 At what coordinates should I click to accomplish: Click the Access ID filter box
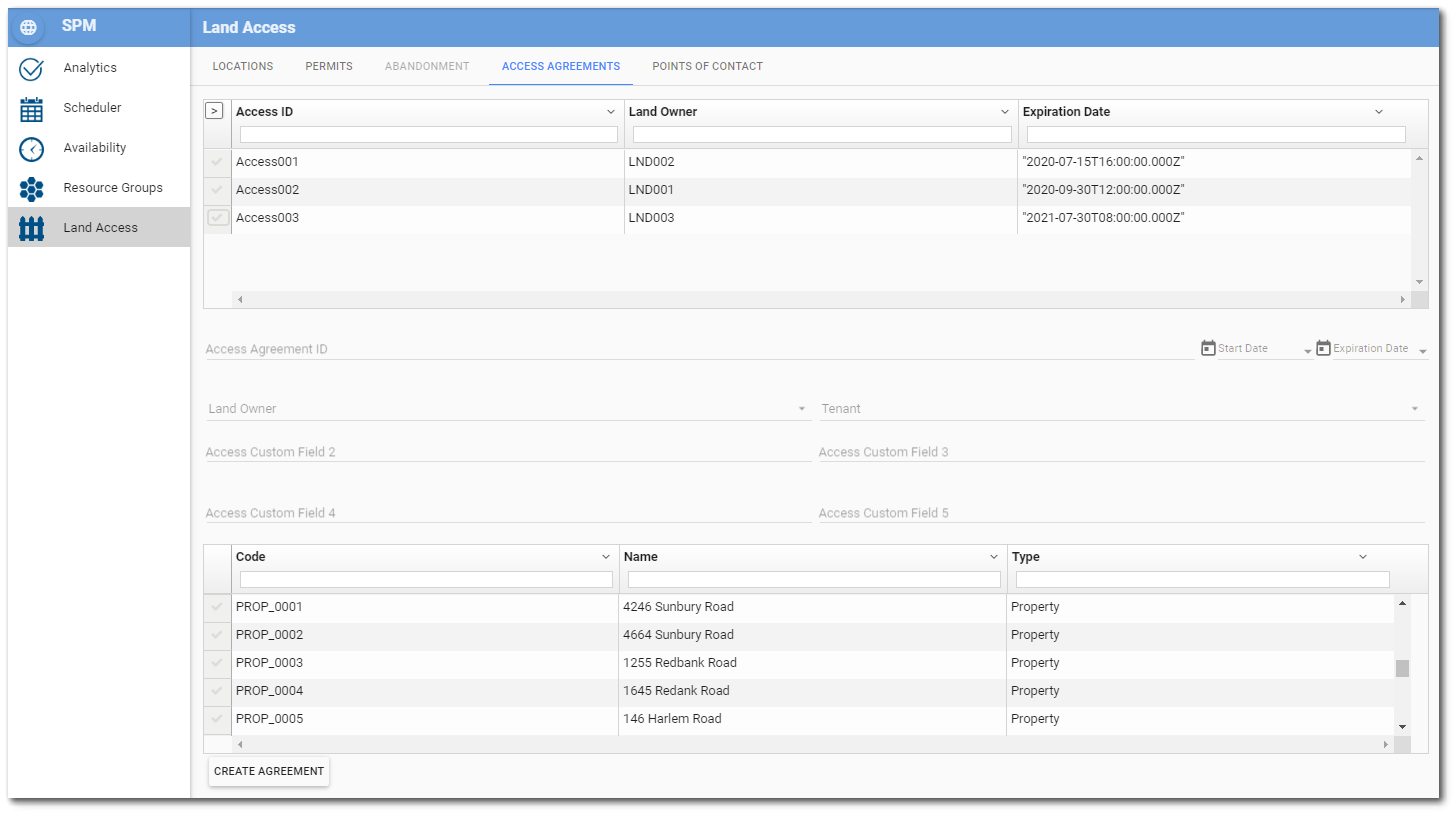429,134
